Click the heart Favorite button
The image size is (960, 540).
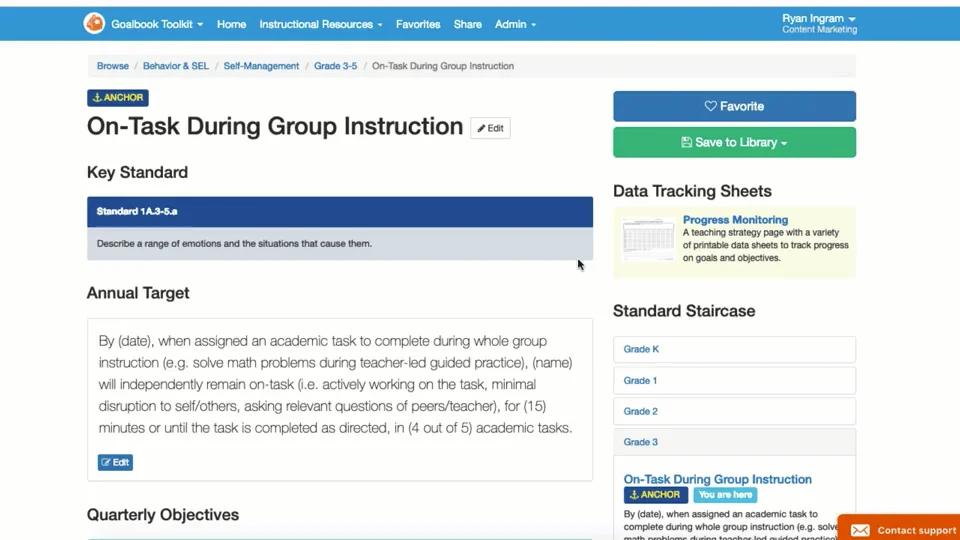(734, 106)
